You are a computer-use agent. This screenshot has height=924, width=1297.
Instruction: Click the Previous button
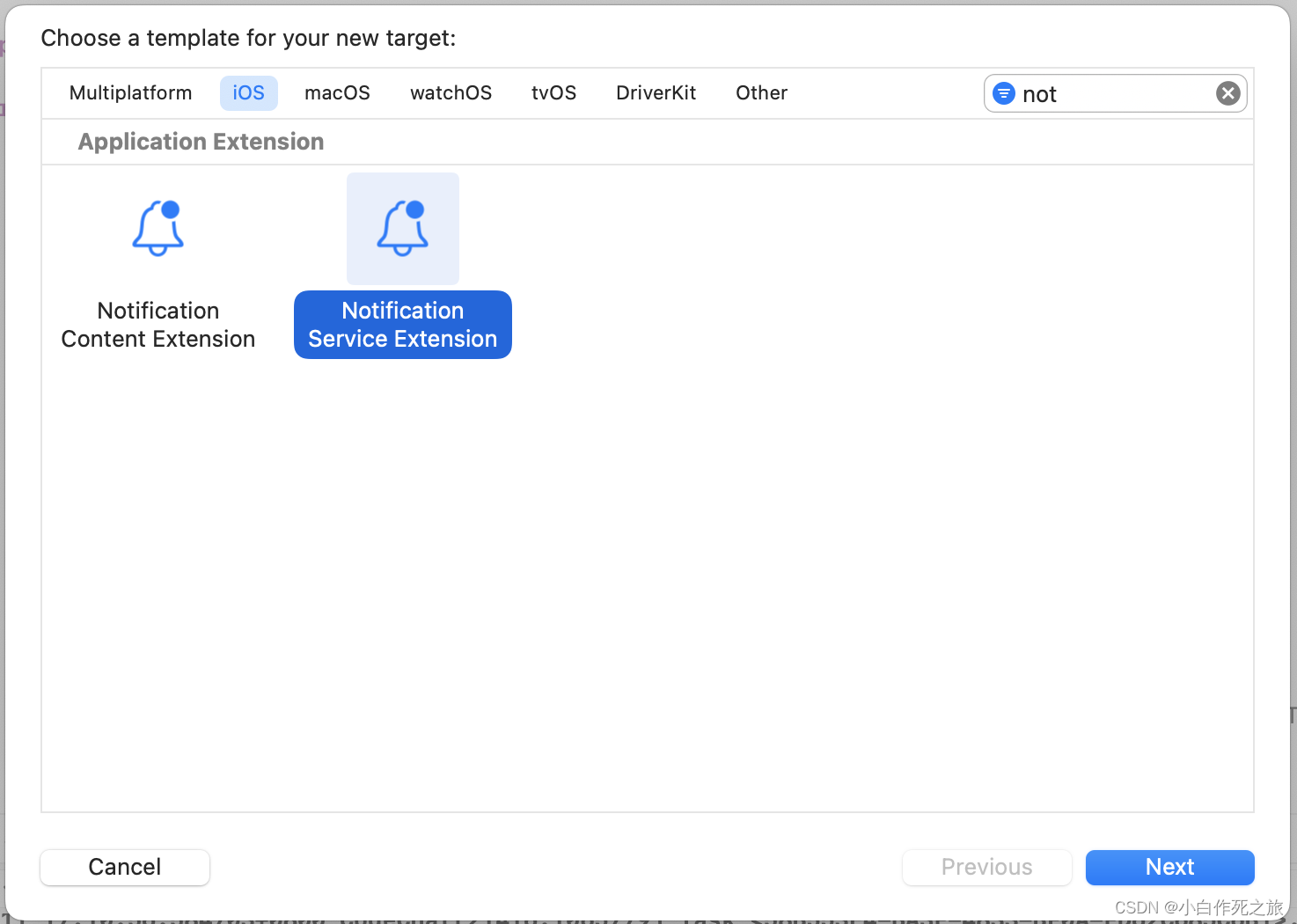click(x=987, y=867)
